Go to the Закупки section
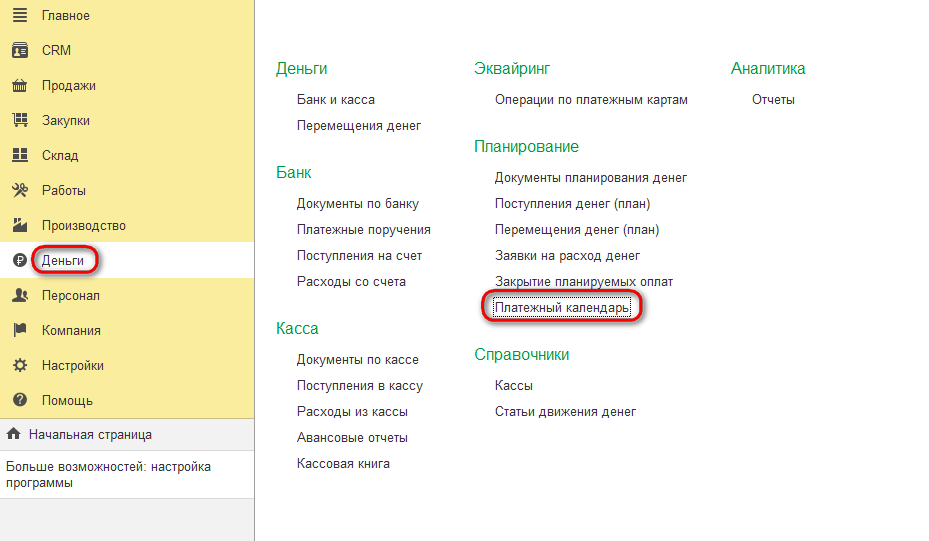Screen dimensions: 929x541 coord(66,121)
